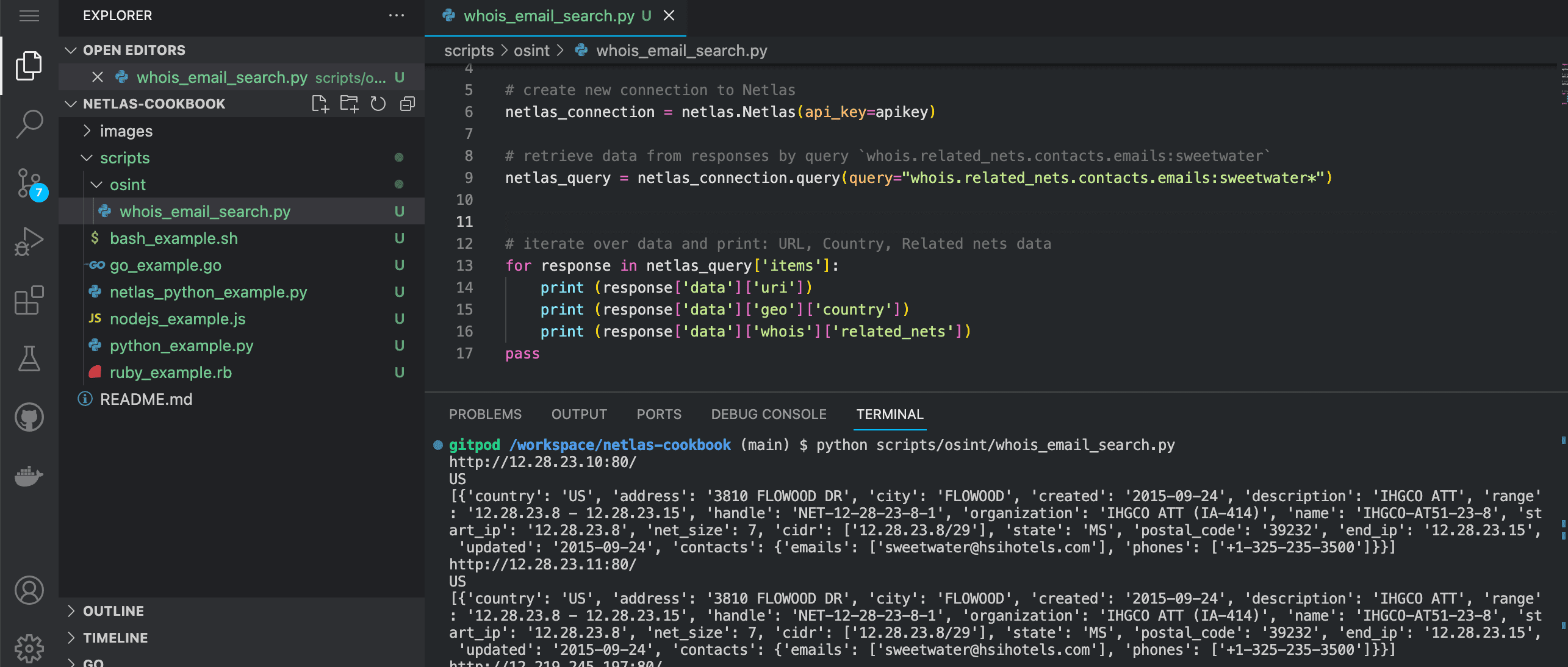
Task: Open Source Control view with 7 changes
Action: click(29, 183)
